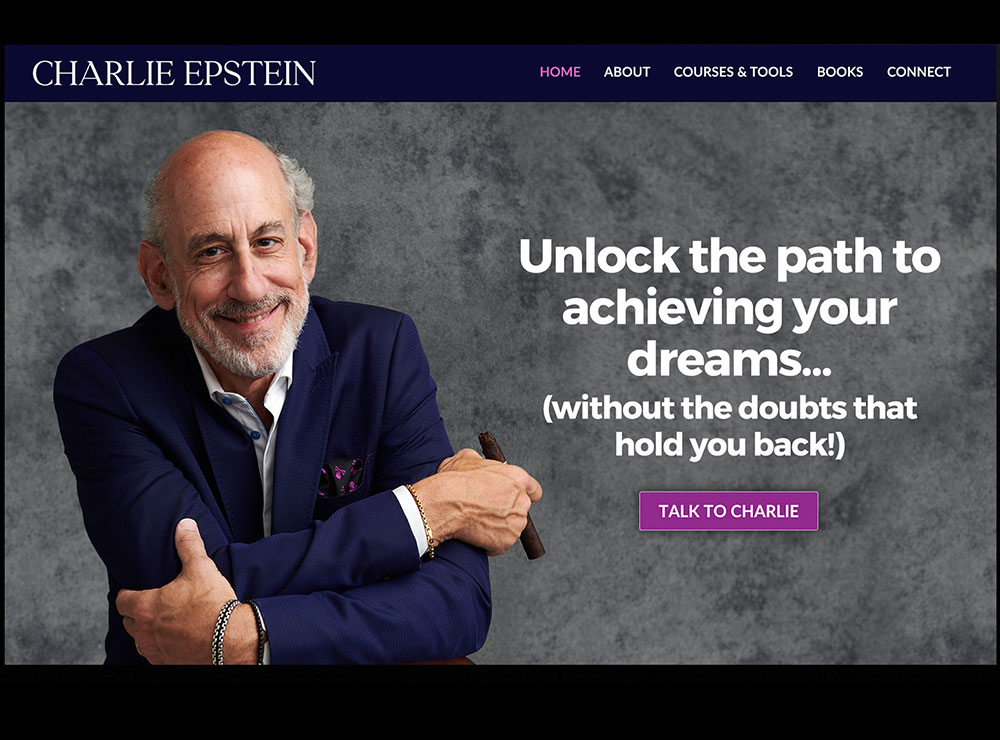Select the word 'dreams...' in the headline

click(x=730, y=360)
